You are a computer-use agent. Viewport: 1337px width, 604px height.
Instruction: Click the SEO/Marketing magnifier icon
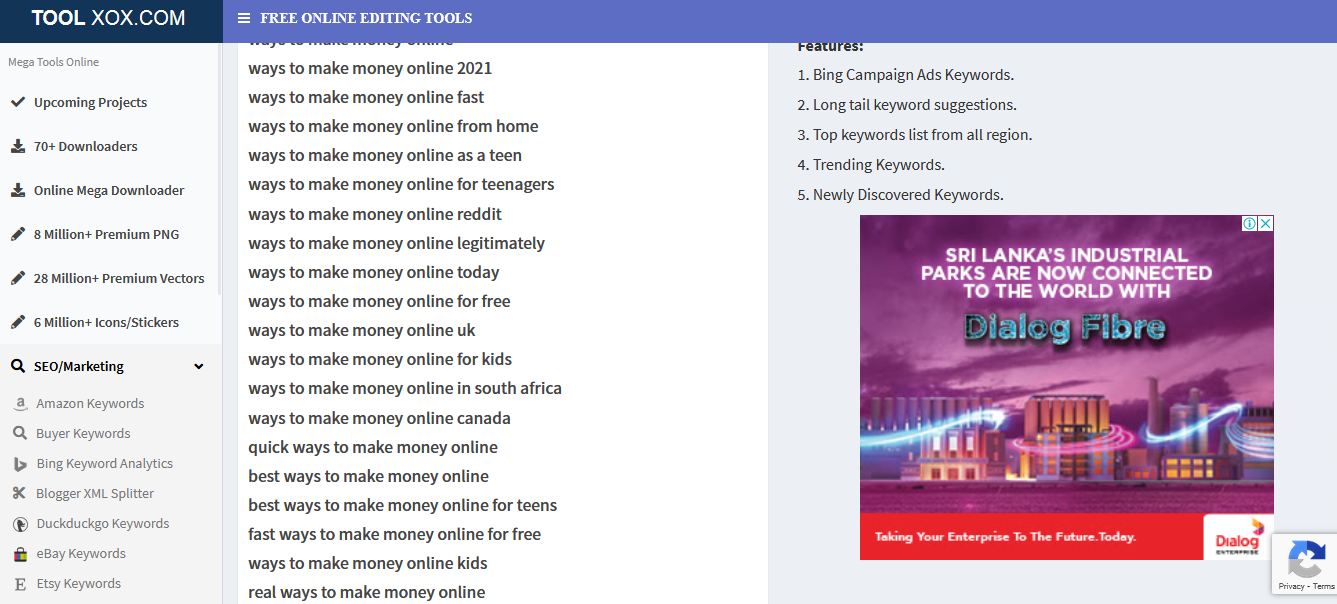click(x=18, y=366)
